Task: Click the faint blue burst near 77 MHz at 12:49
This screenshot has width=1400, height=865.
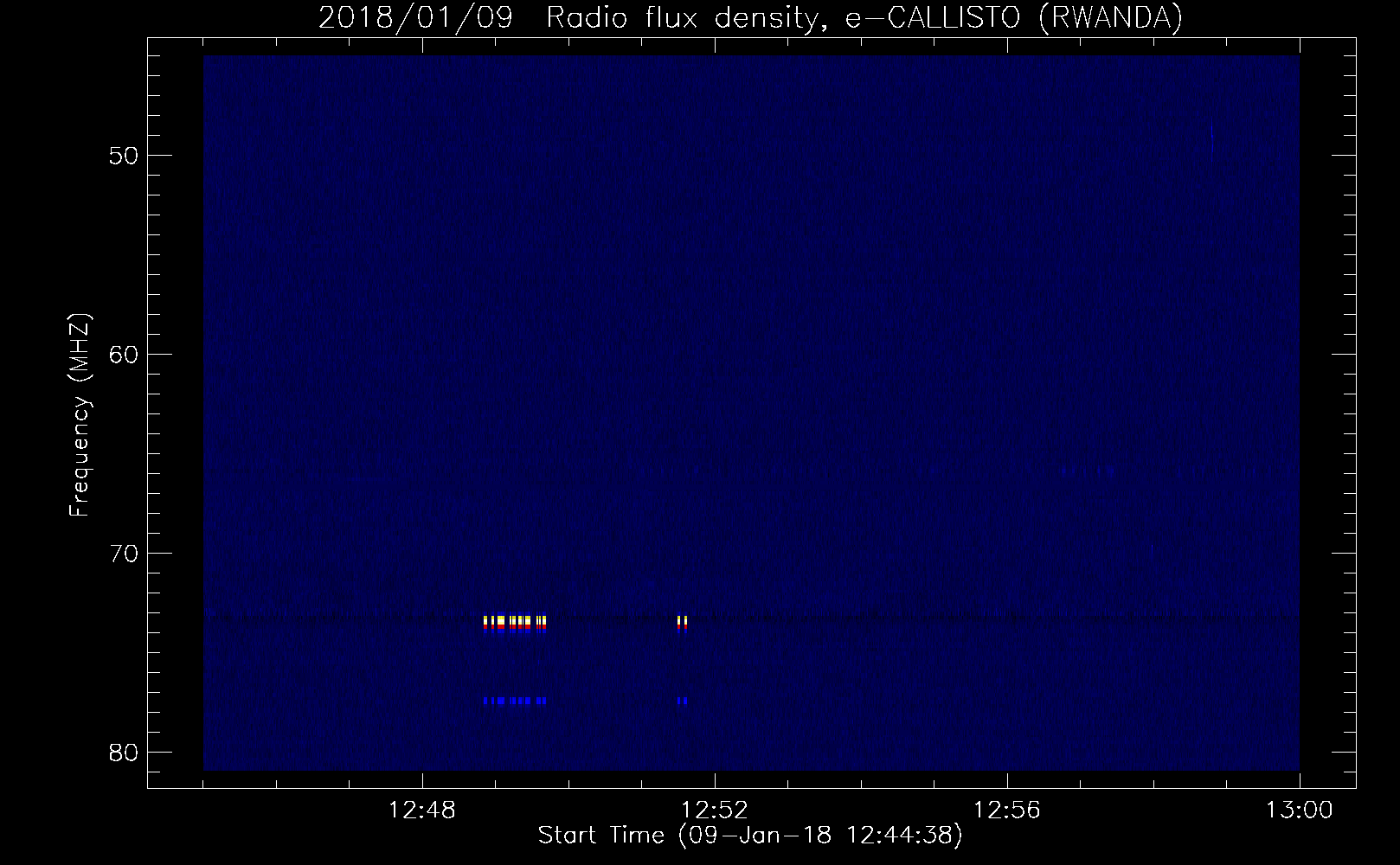Action: (515, 701)
